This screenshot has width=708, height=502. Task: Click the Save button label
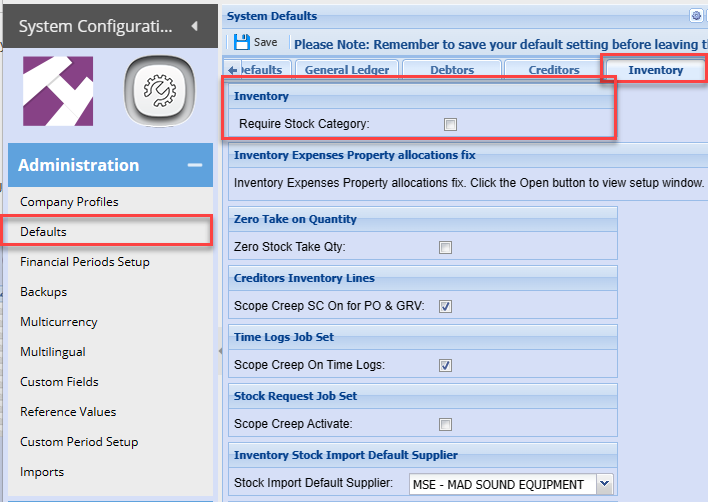click(x=266, y=42)
